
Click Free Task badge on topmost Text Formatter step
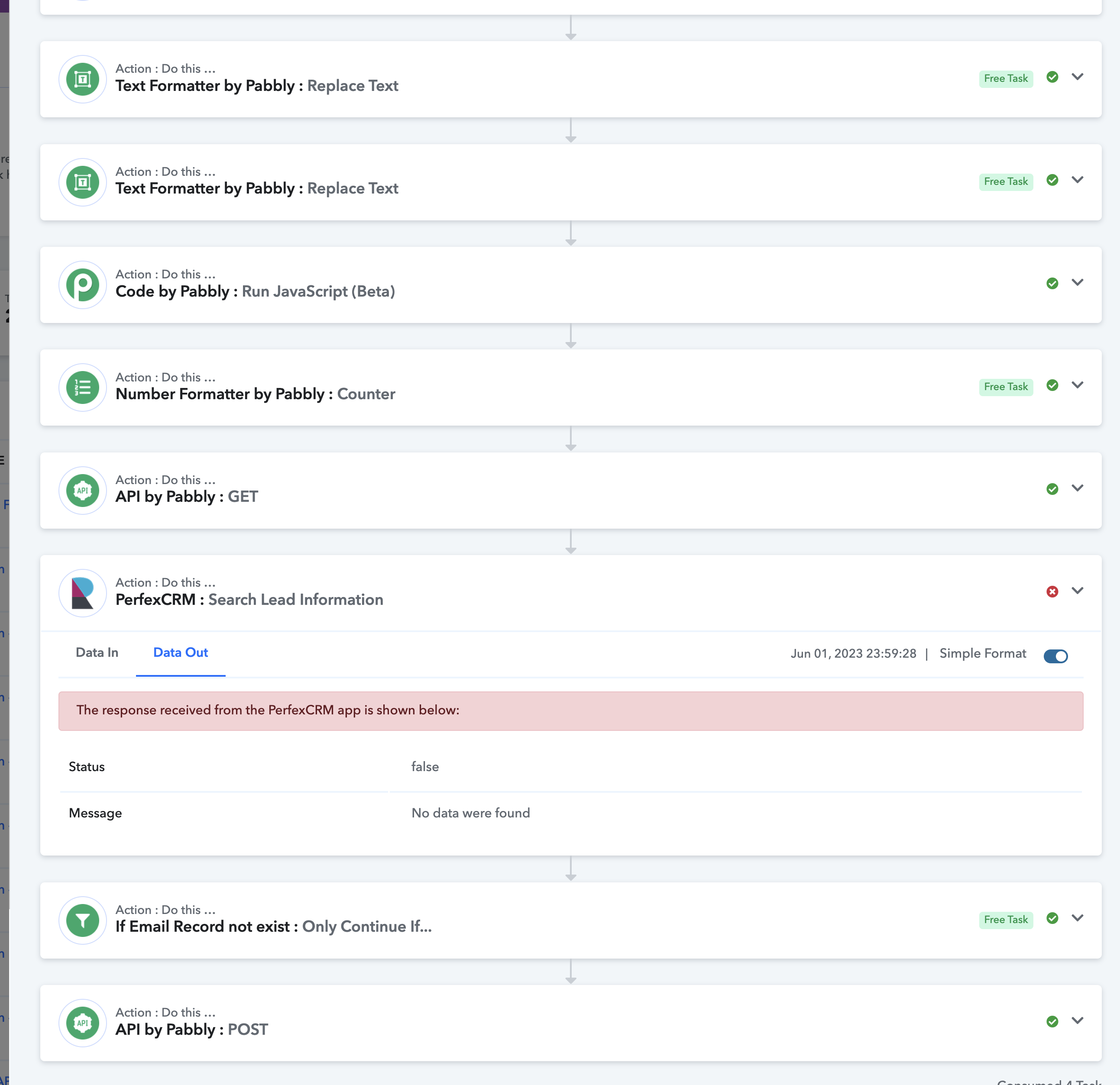point(1006,78)
